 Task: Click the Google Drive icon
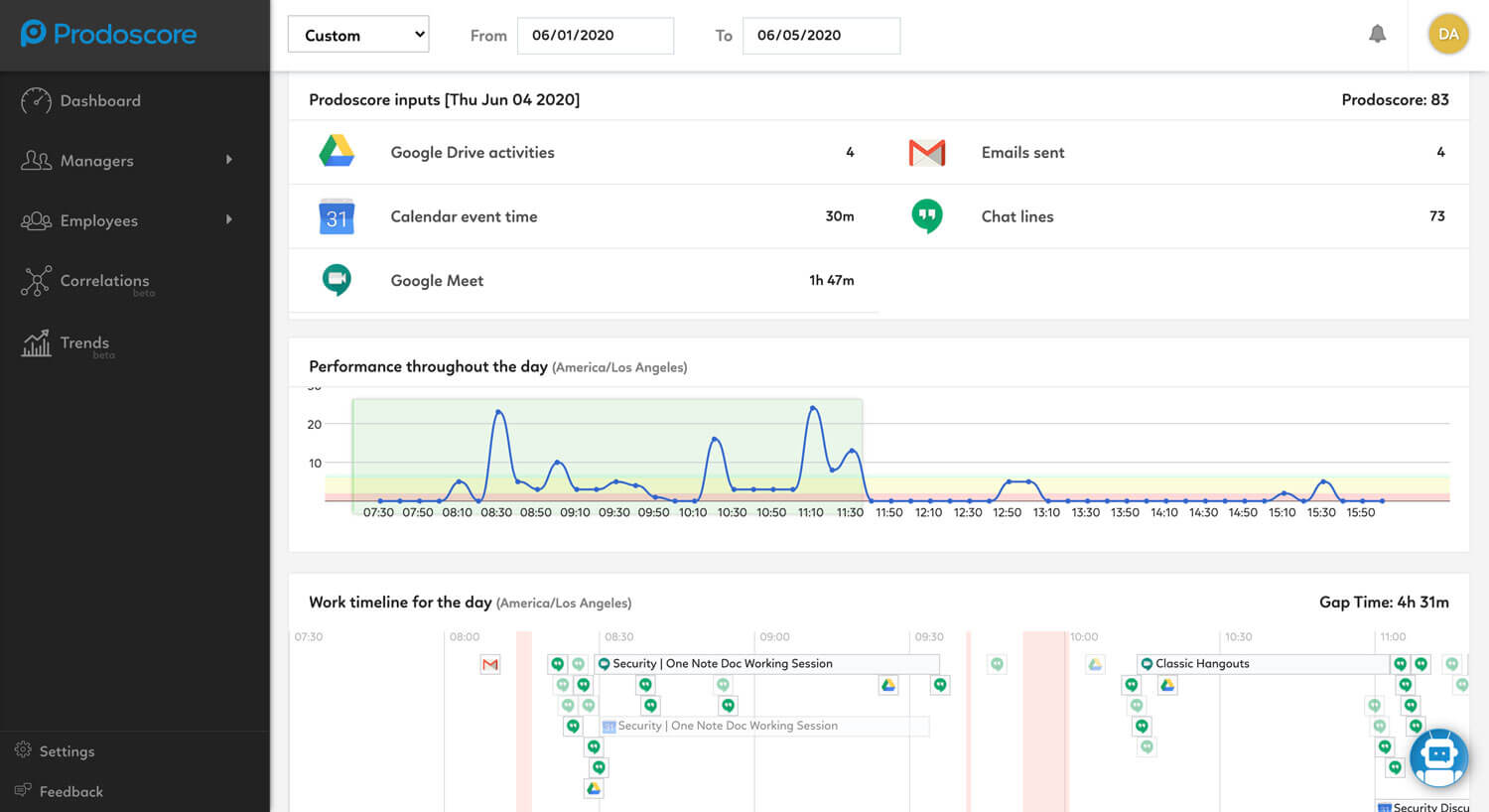(x=337, y=152)
